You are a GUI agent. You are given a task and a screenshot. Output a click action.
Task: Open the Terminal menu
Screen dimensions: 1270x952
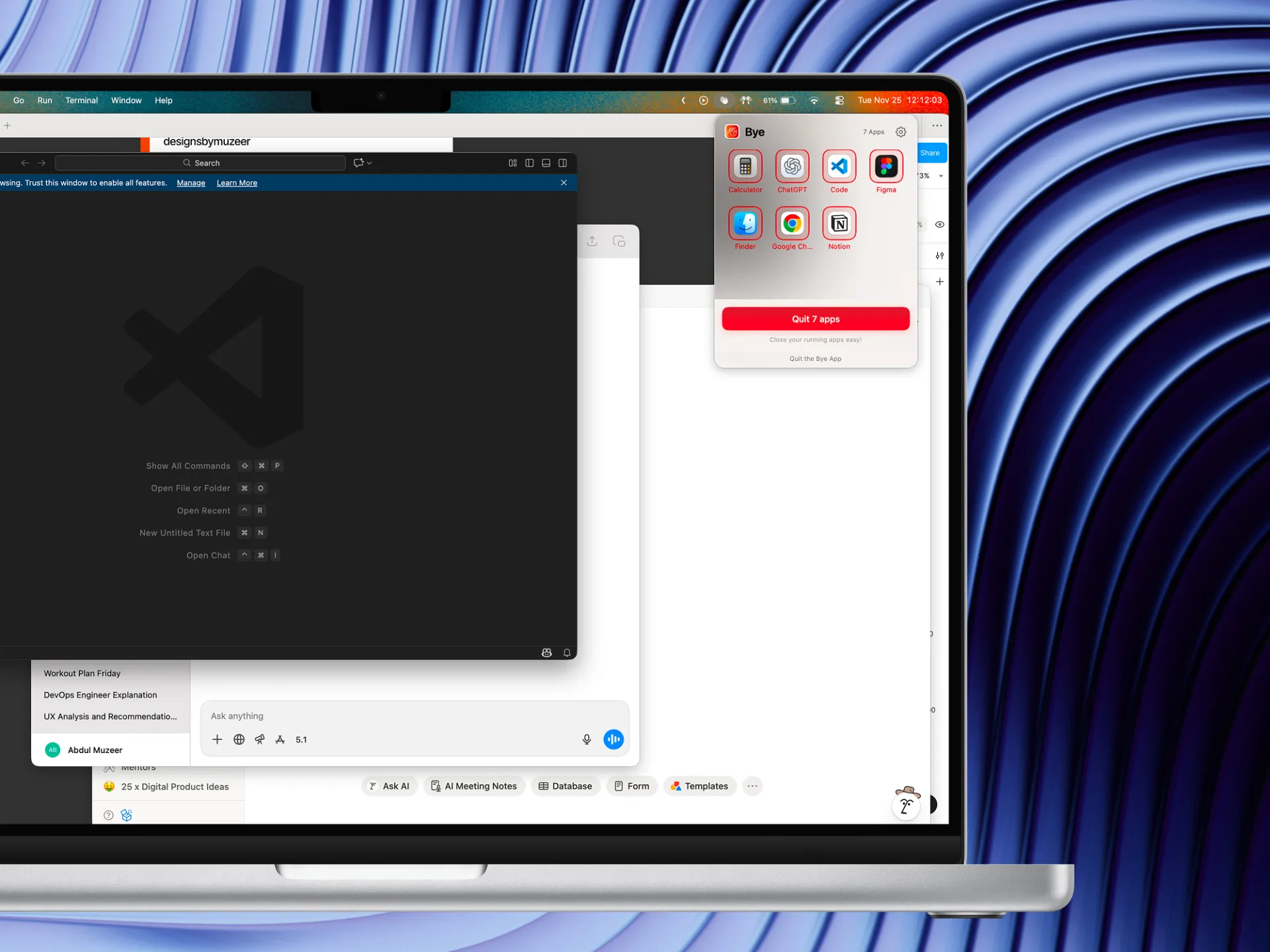(81, 100)
